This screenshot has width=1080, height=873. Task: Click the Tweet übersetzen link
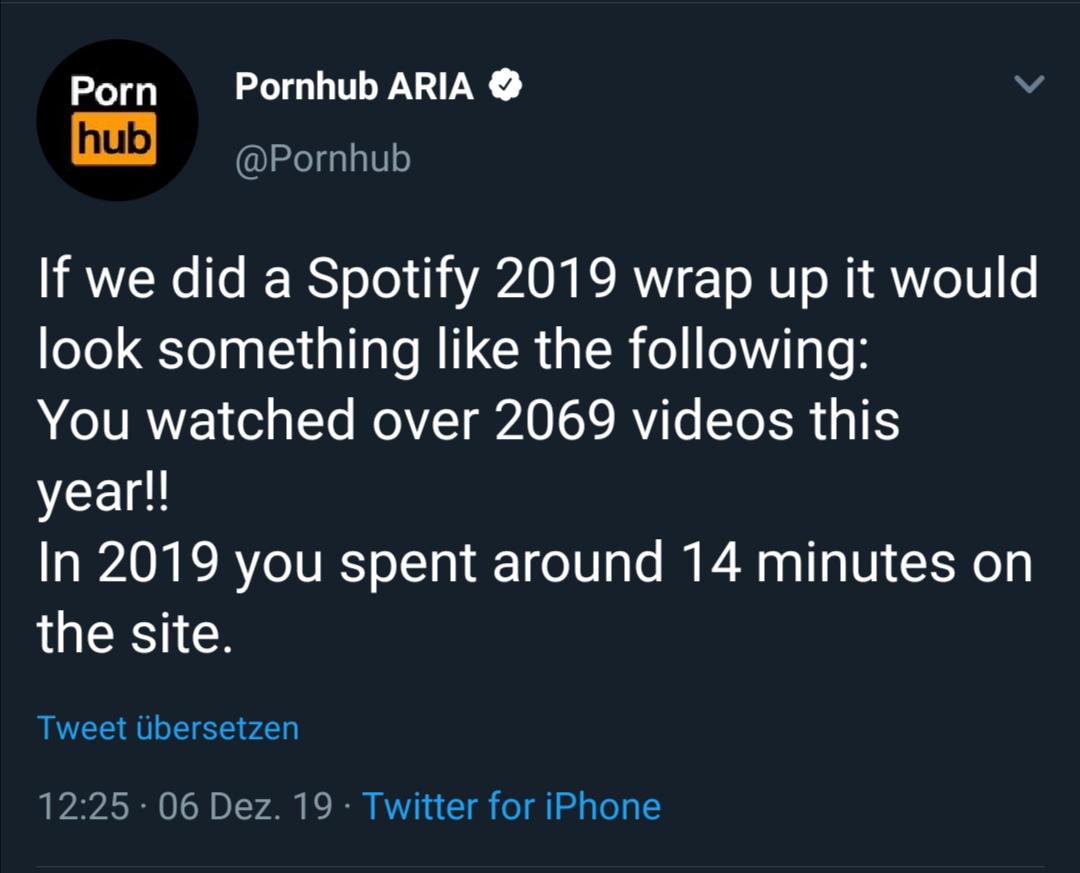168,727
